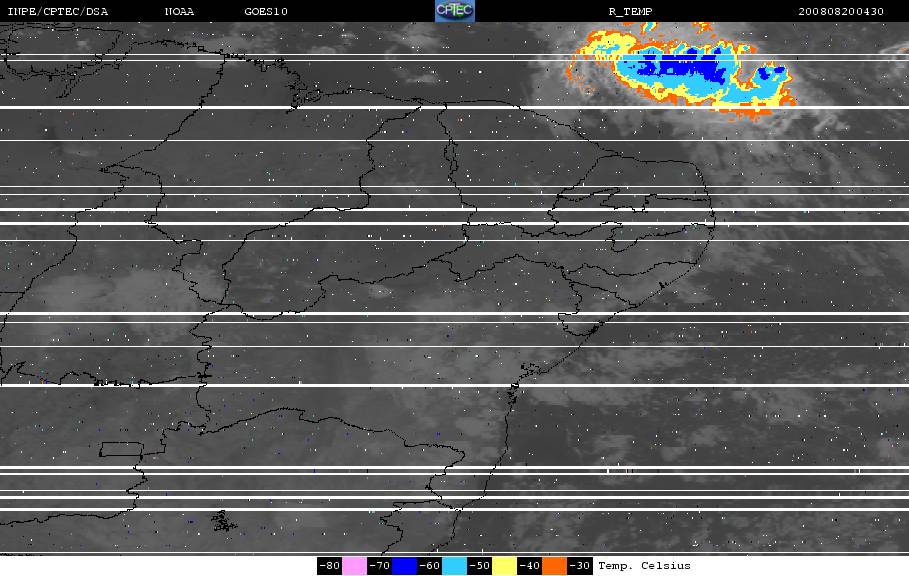Pick the orange -40 to -30 swatch

point(554,566)
